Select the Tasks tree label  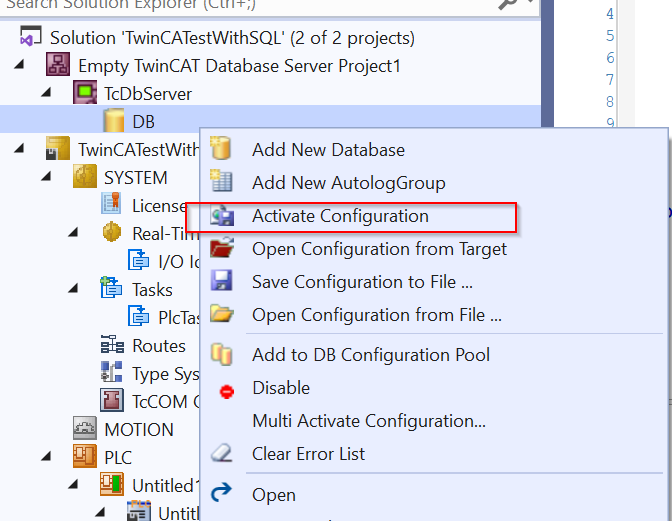tap(152, 290)
